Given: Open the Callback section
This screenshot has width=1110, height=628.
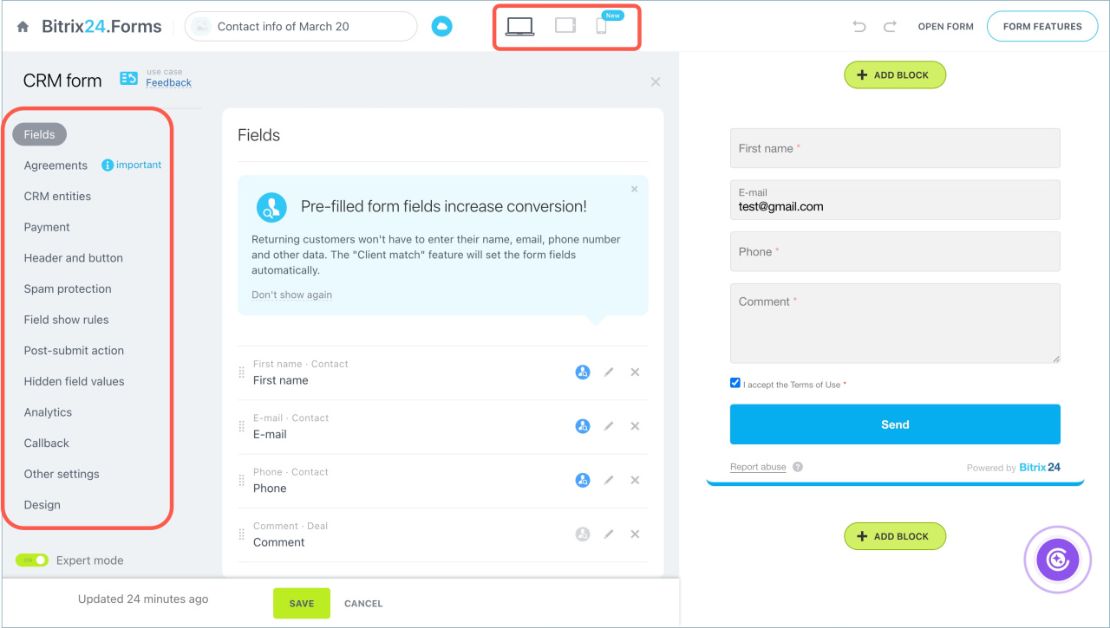Looking at the screenshot, I should (47, 443).
